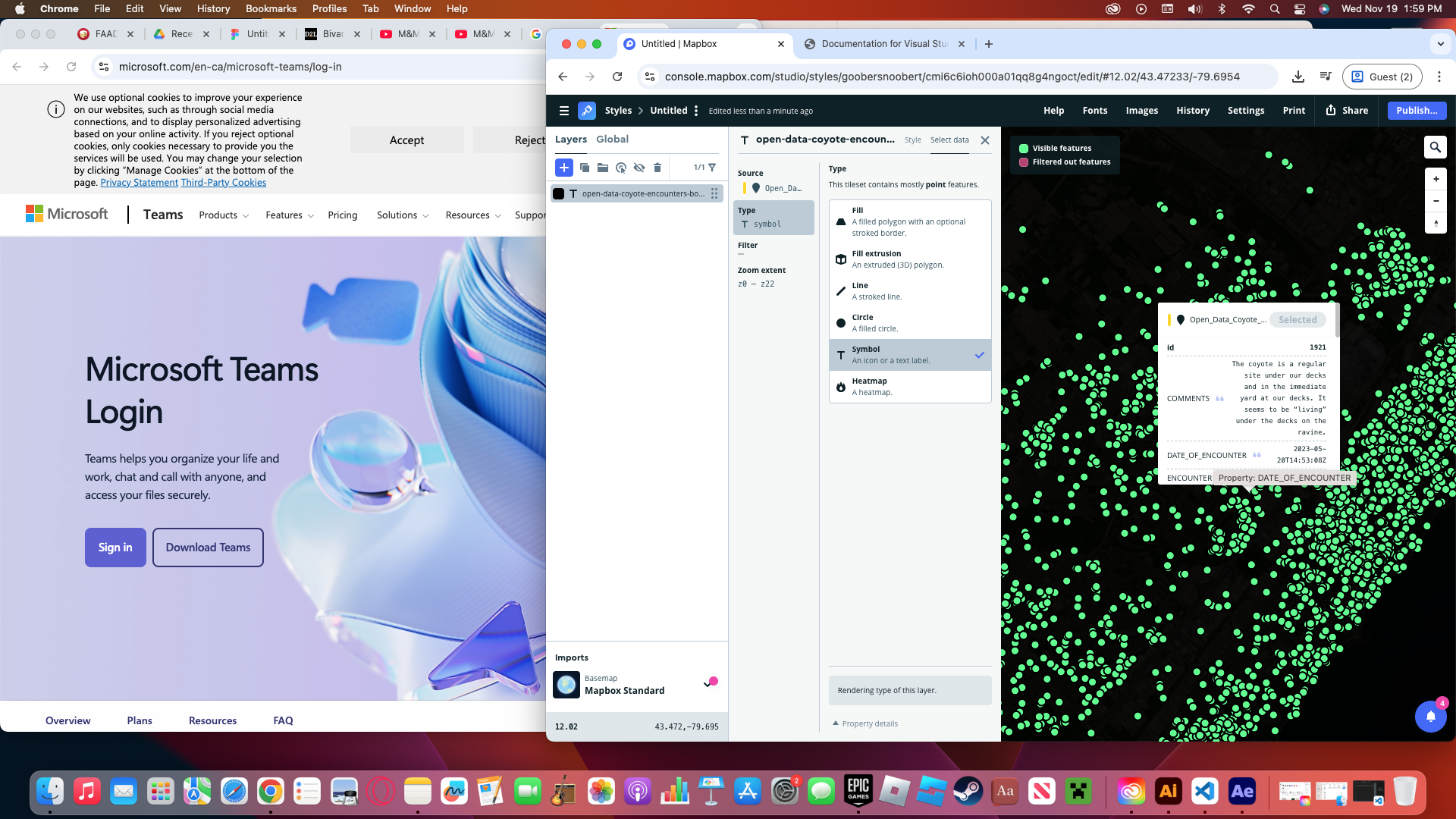The image size is (1456, 819).
Task: Expand the Mapbox Standard basemap import
Action: click(707, 685)
